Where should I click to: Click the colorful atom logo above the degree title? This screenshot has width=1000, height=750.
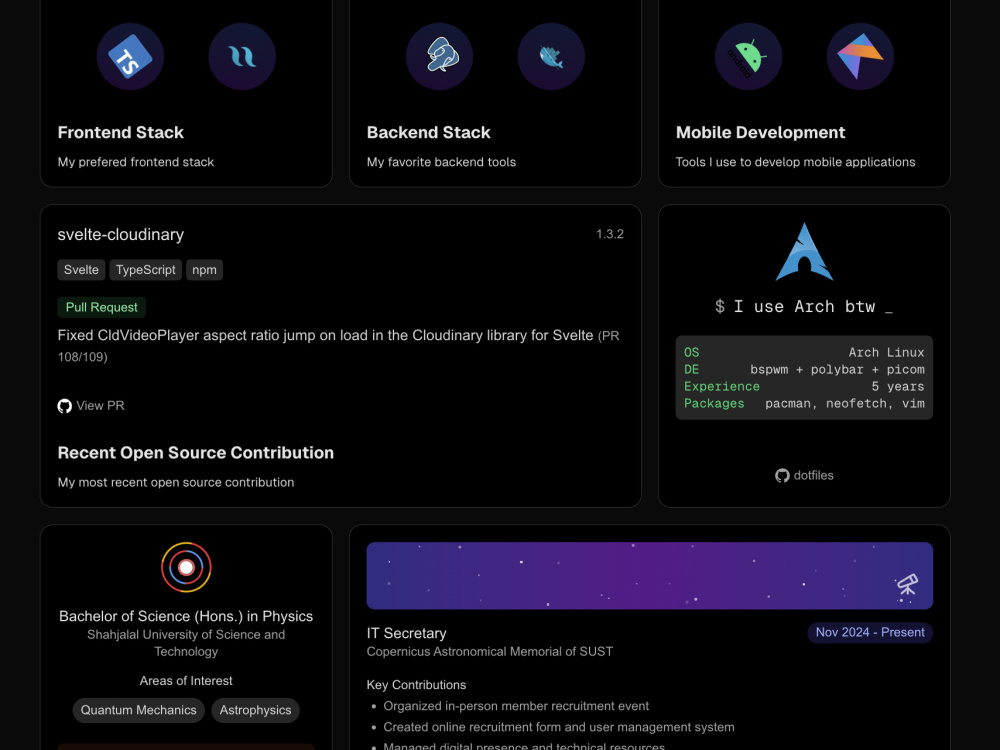pos(186,566)
